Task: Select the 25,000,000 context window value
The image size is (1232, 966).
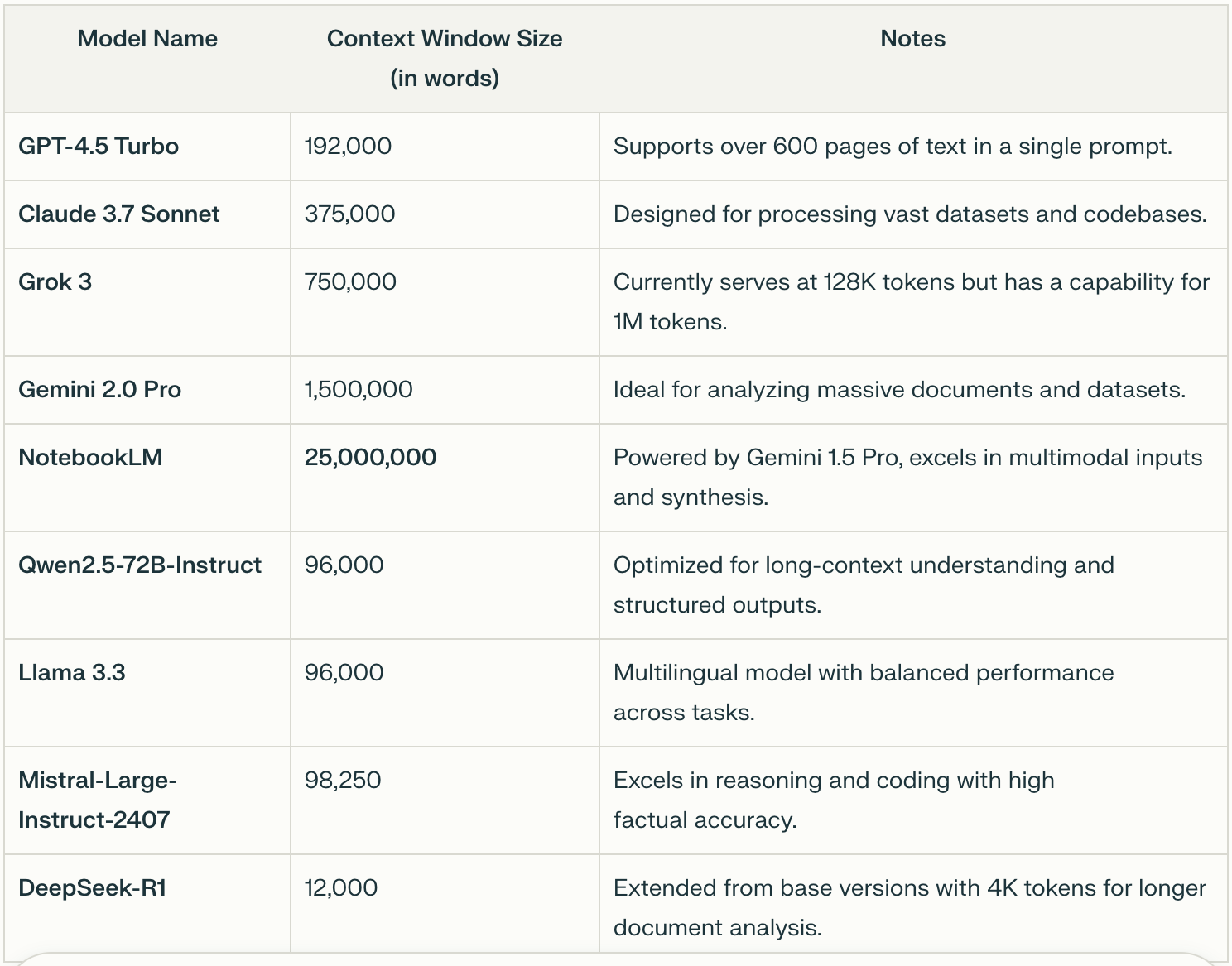Action: 368,457
